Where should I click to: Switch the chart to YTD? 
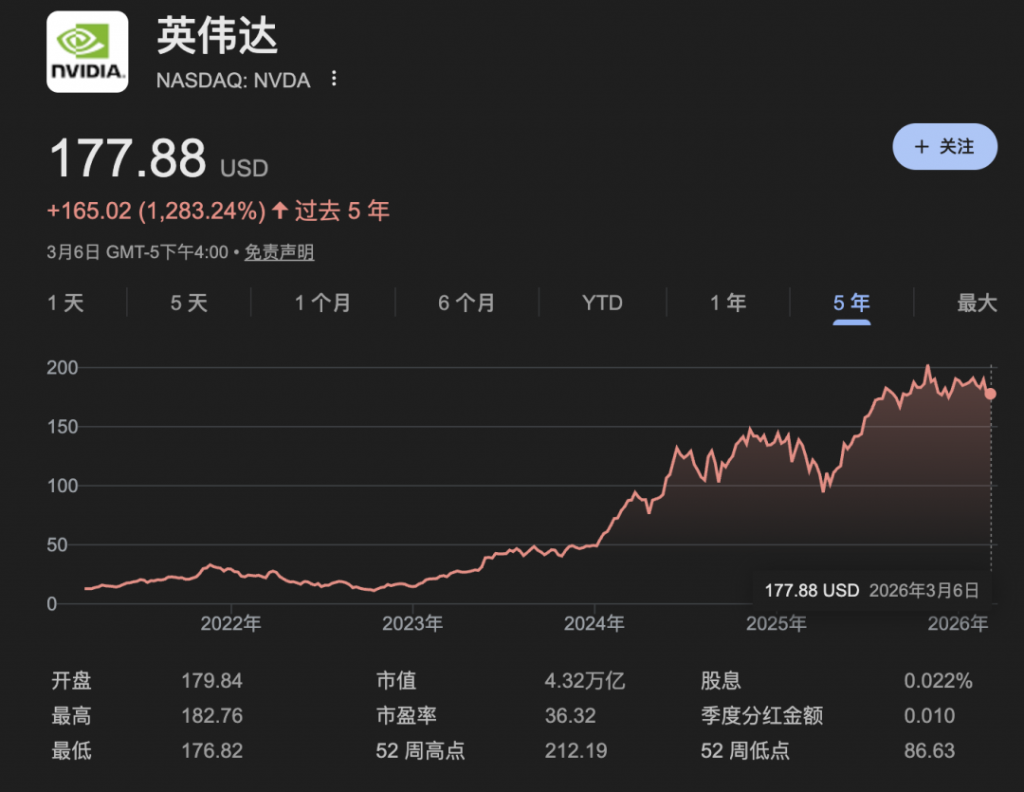(x=602, y=303)
